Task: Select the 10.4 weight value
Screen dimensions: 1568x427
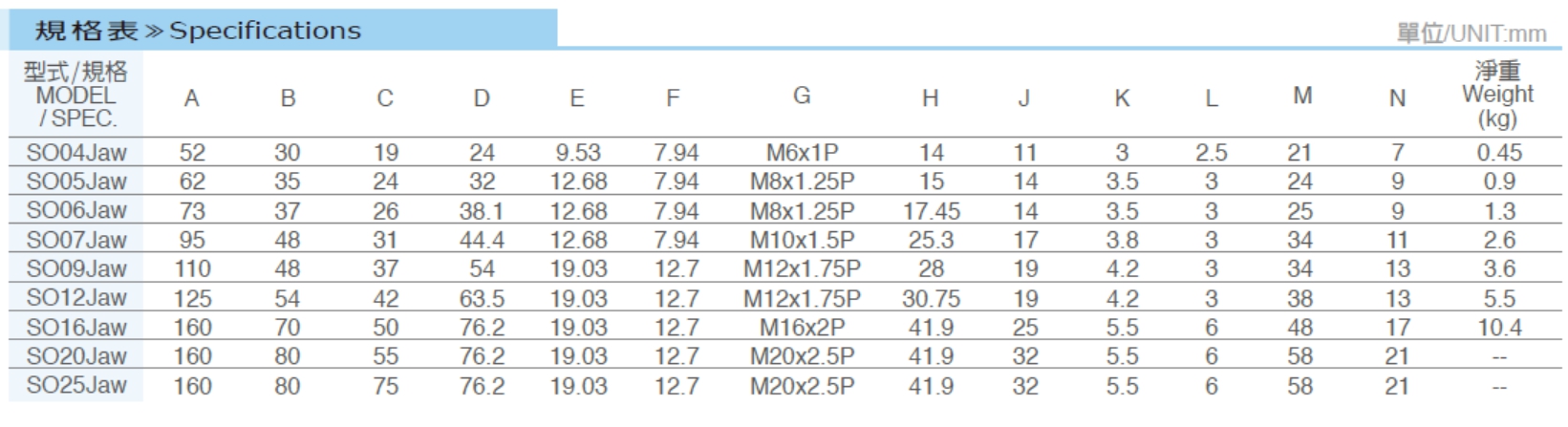Action: (x=1499, y=328)
